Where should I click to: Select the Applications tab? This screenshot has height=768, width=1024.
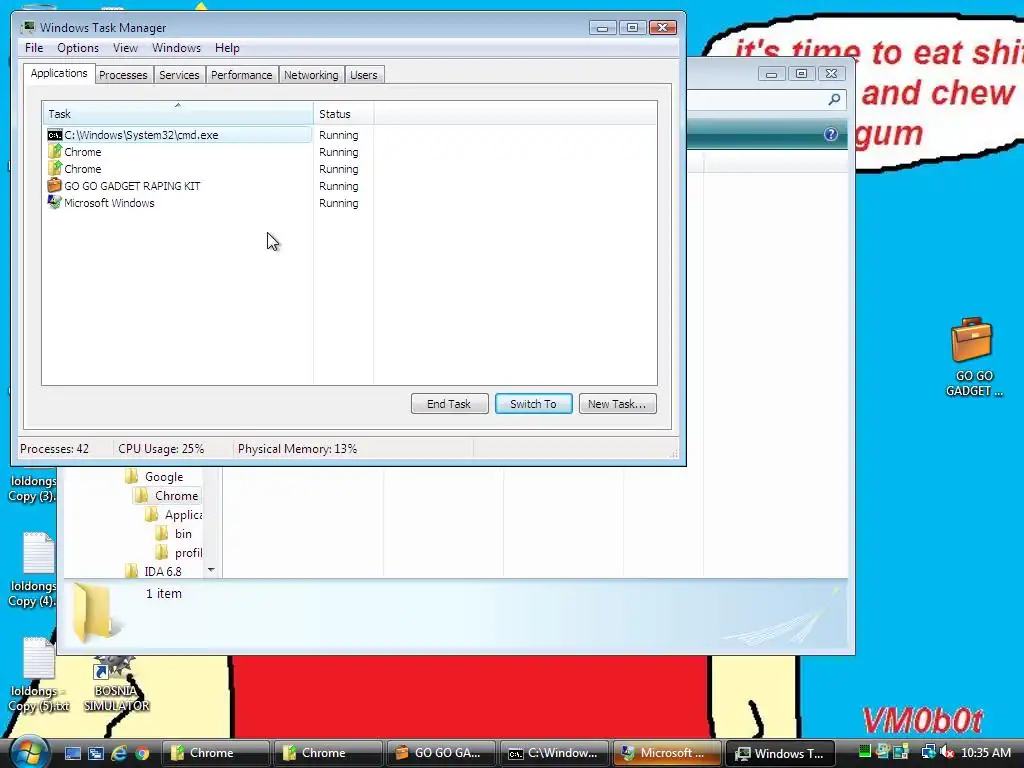[59, 73]
